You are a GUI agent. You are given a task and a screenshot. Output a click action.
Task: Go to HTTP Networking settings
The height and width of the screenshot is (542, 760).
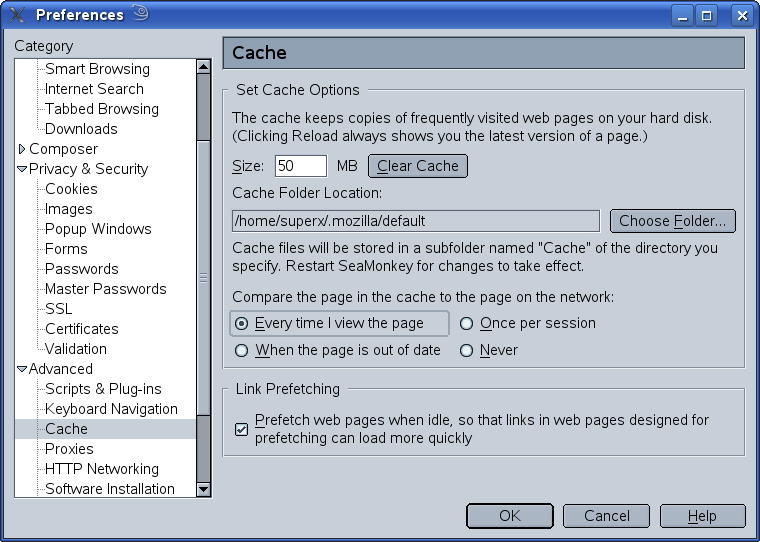coord(102,469)
